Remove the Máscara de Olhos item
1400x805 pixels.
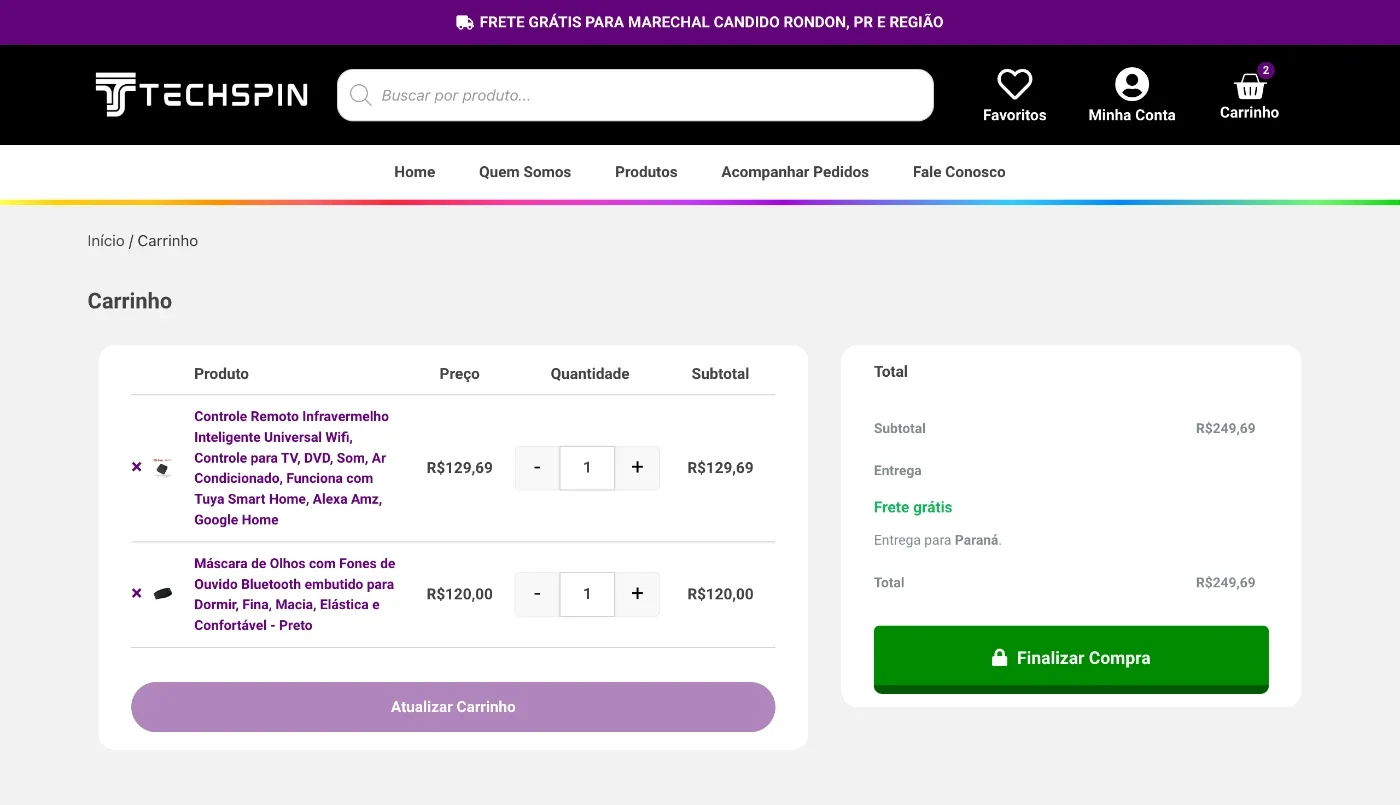click(137, 593)
